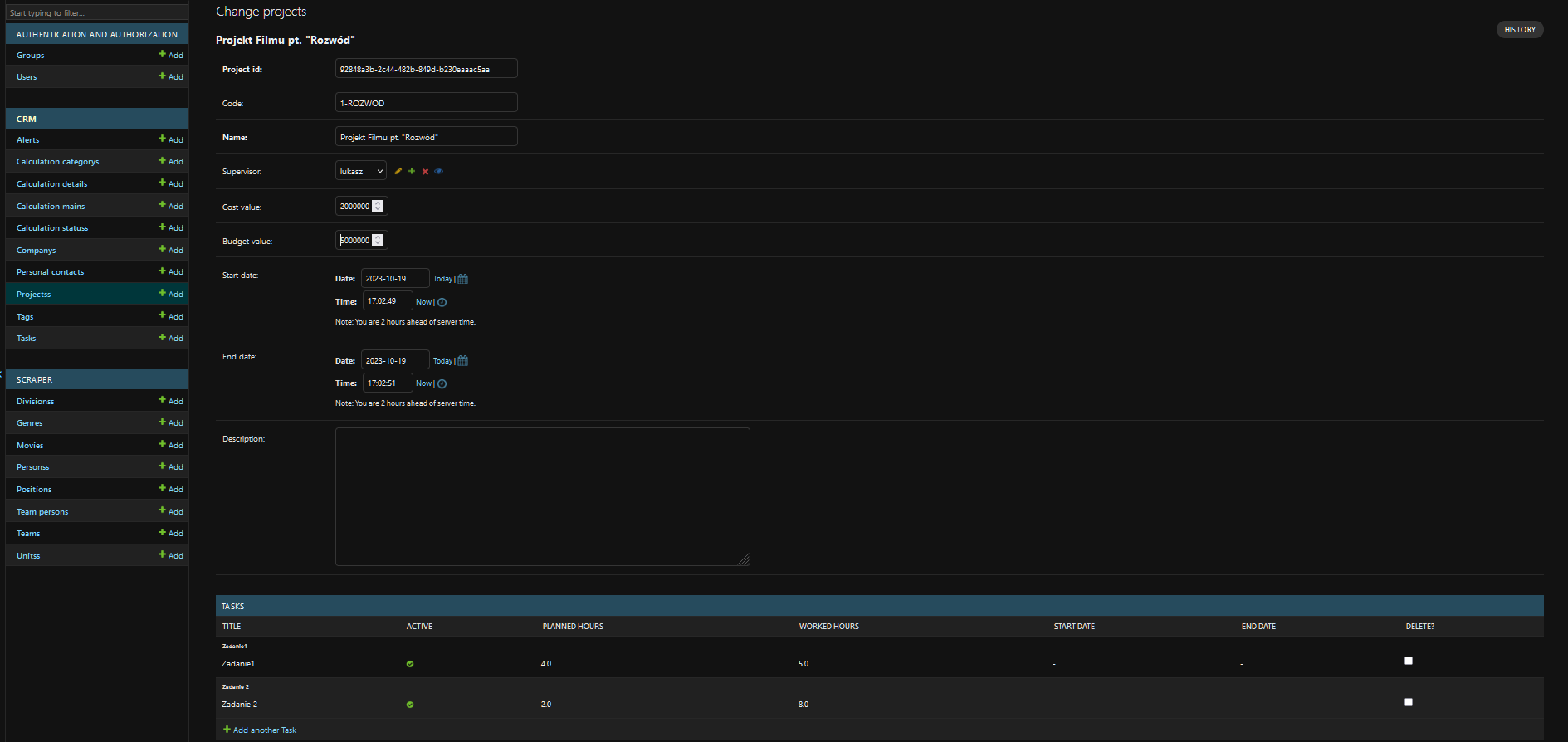Viewport: 1568px width, 742px height.
Task: Click the End date Time input field
Action: tap(388, 383)
